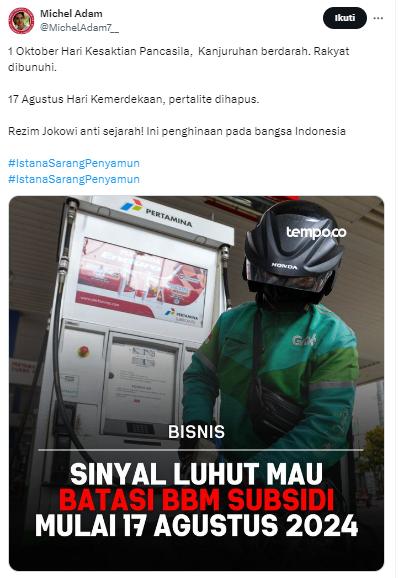The width and height of the screenshot is (417, 578).
Task: Open the Michel Adam display name link
Action: (x=71, y=14)
